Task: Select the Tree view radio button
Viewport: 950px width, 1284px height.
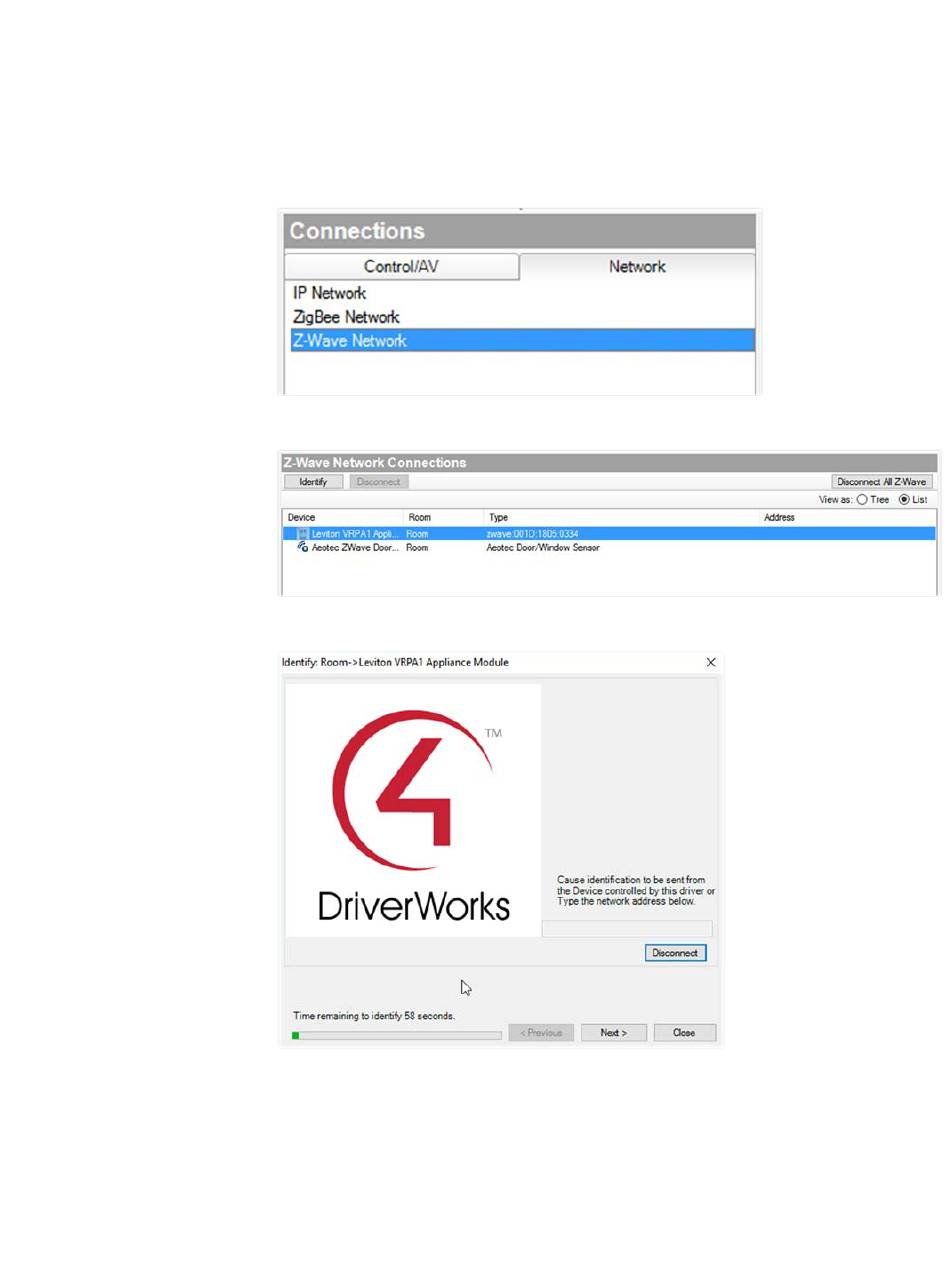Action: (x=861, y=500)
